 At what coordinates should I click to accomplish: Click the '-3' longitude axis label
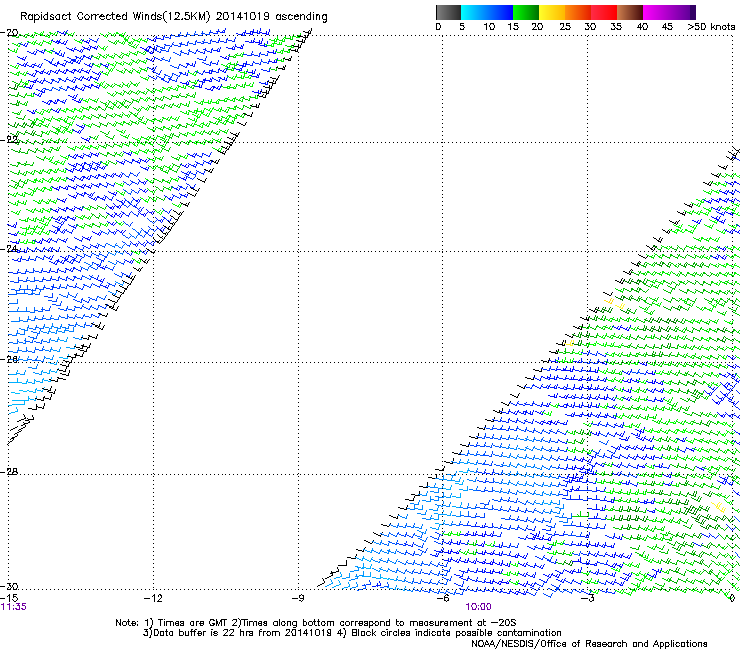tap(588, 598)
